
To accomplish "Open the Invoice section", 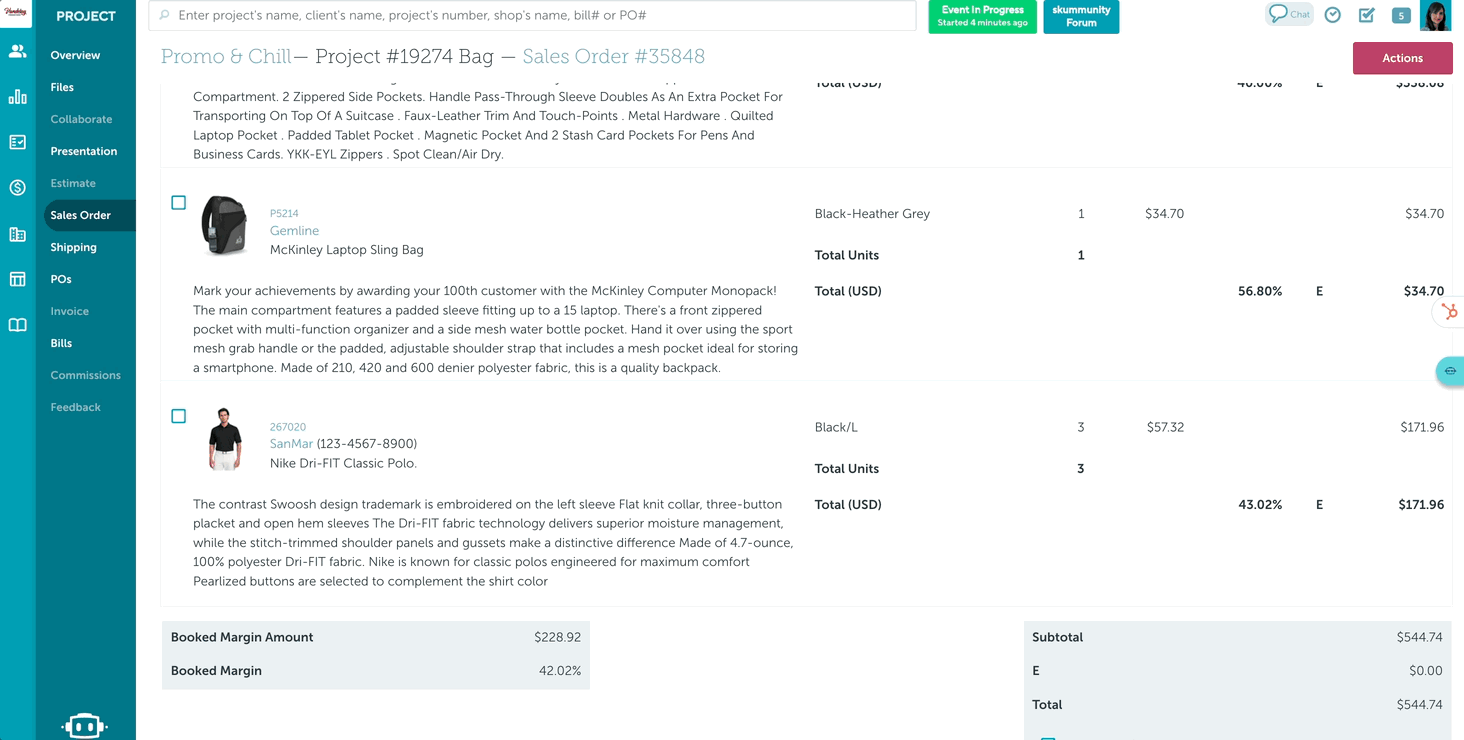I will [x=69, y=311].
